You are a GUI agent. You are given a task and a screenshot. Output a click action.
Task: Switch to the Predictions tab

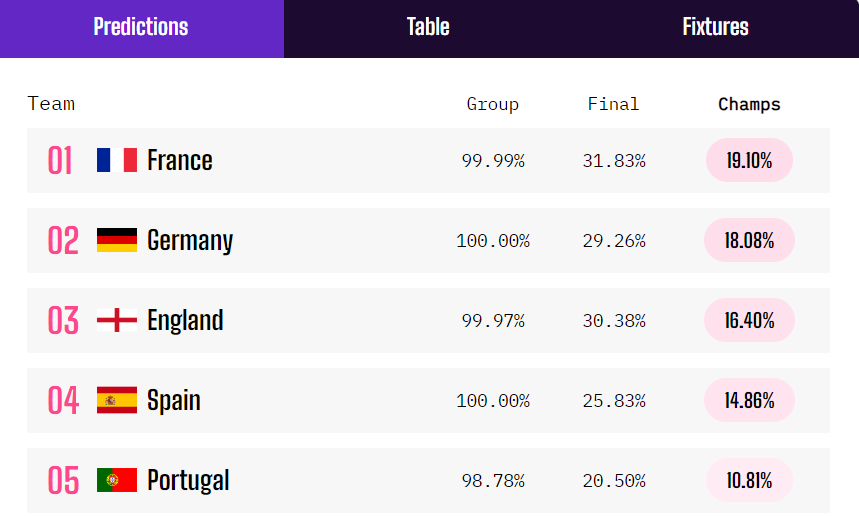click(141, 27)
